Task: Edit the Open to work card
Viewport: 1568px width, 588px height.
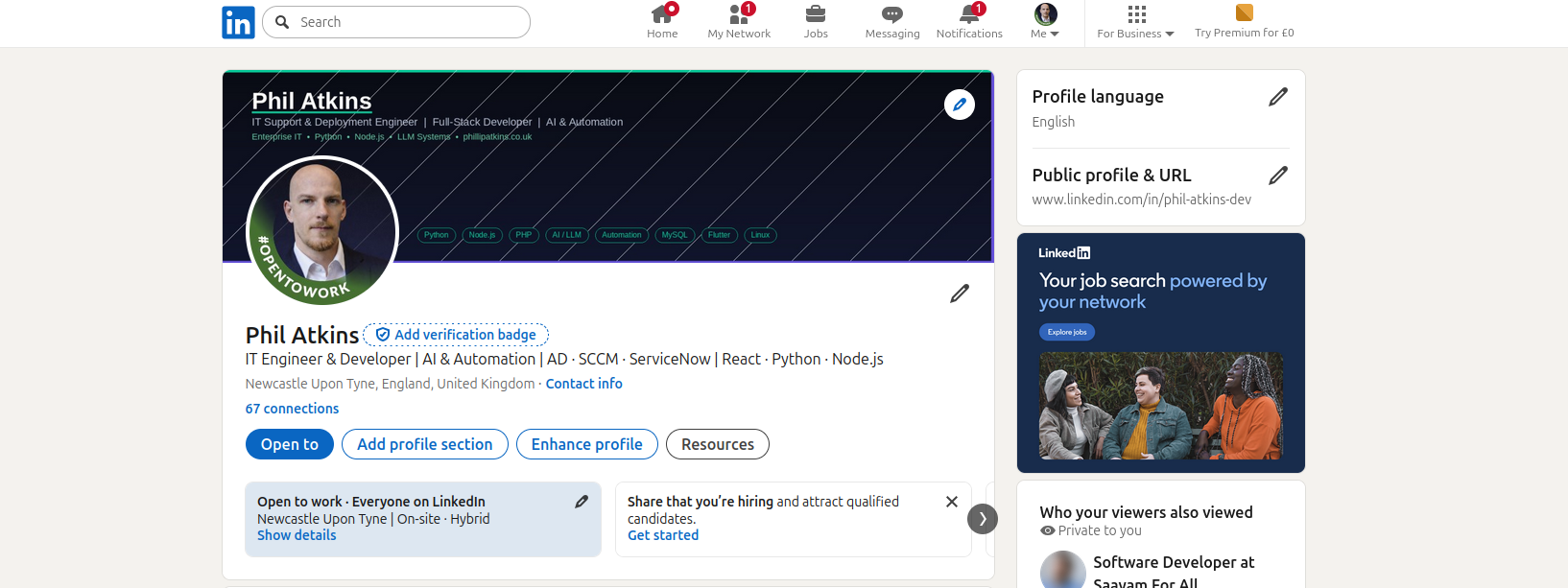Action: 582,502
